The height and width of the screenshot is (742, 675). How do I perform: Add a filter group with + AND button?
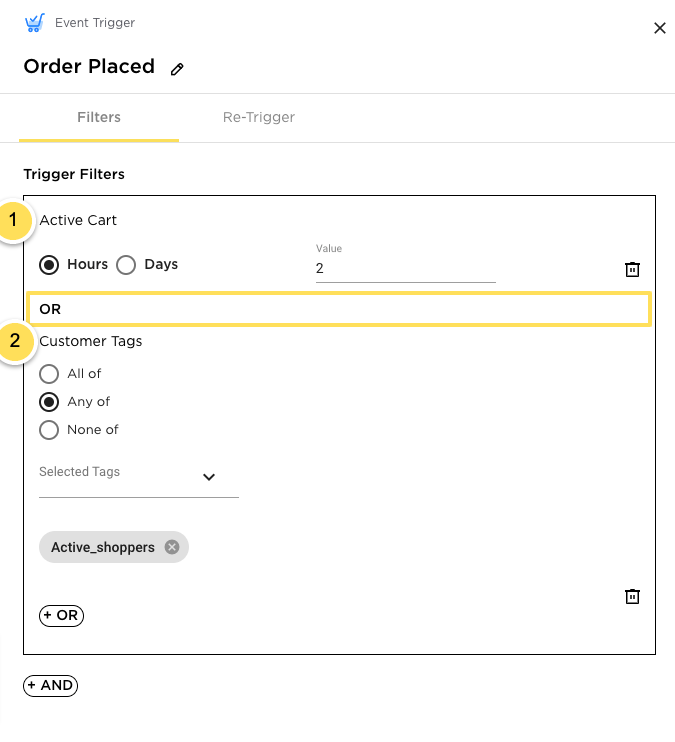(x=51, y=686)
